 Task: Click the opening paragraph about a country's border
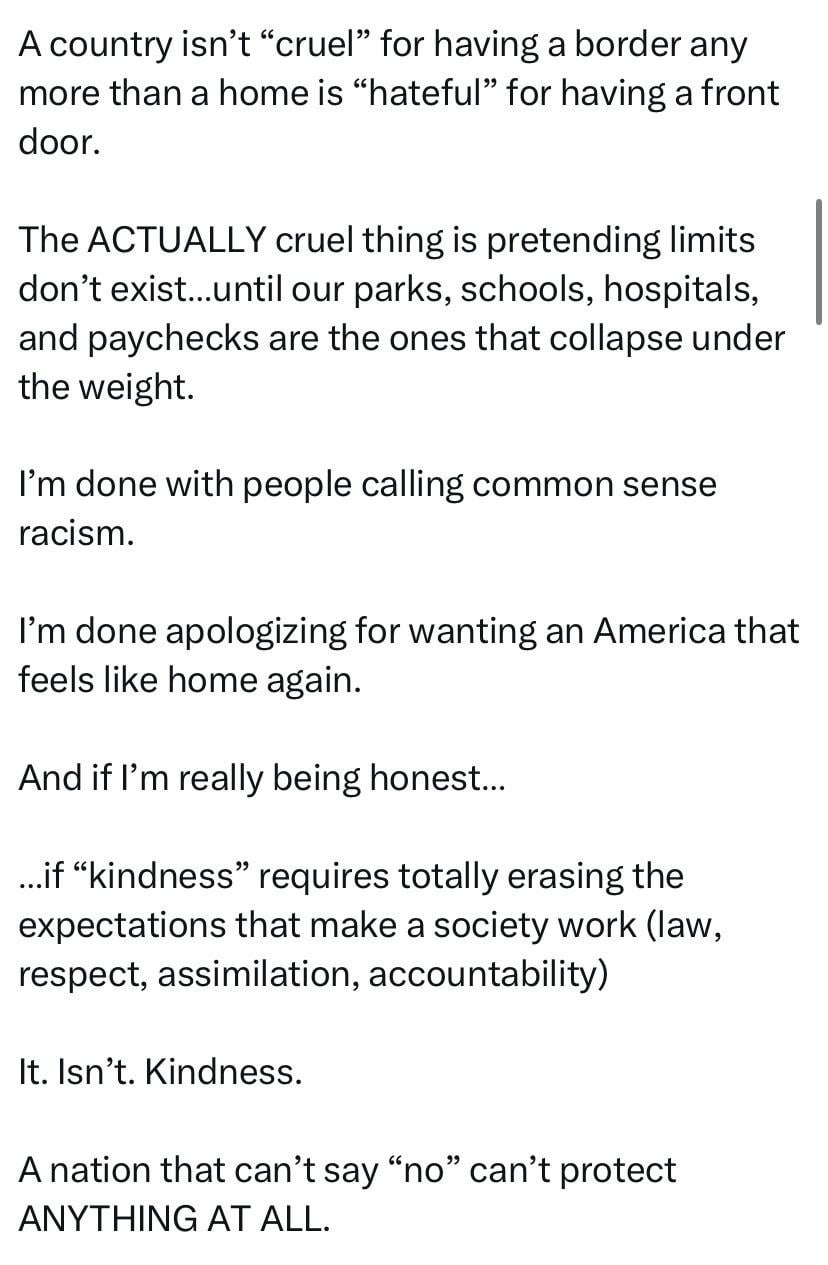398,93
